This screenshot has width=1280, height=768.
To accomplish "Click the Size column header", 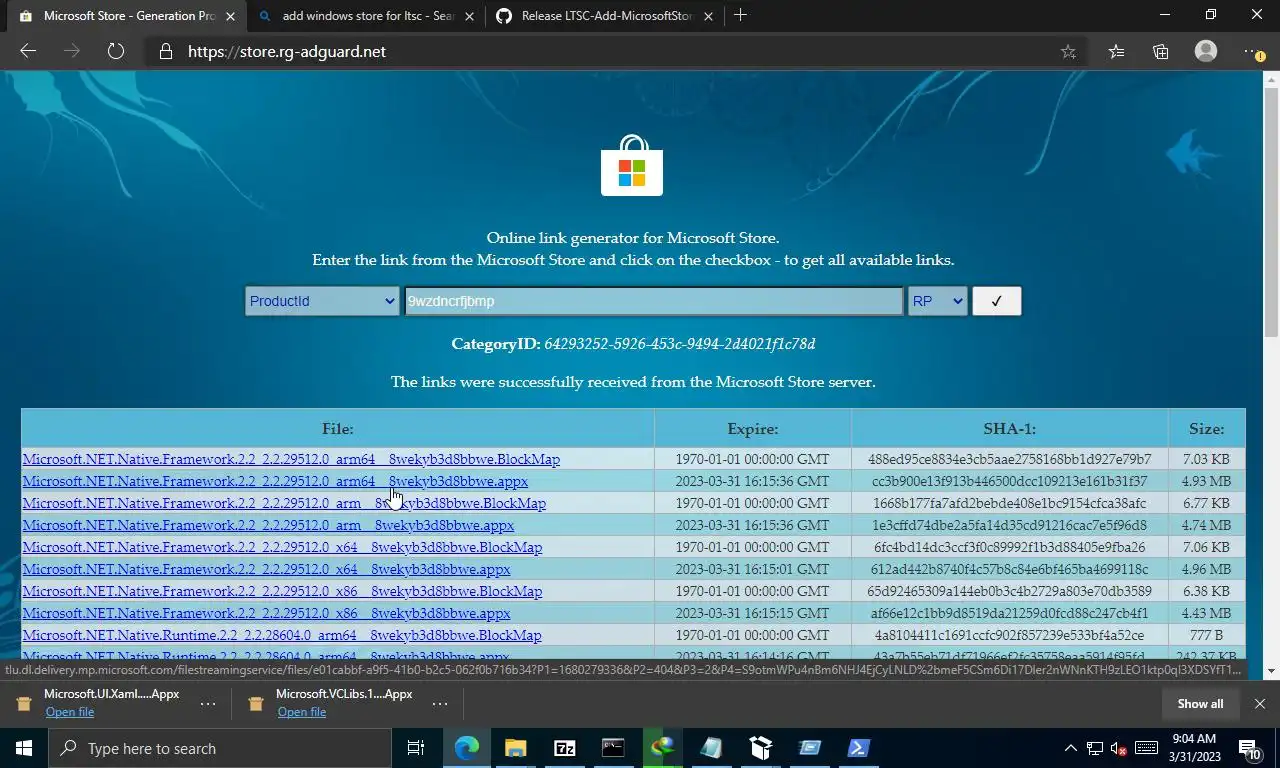I will 1206,428.
